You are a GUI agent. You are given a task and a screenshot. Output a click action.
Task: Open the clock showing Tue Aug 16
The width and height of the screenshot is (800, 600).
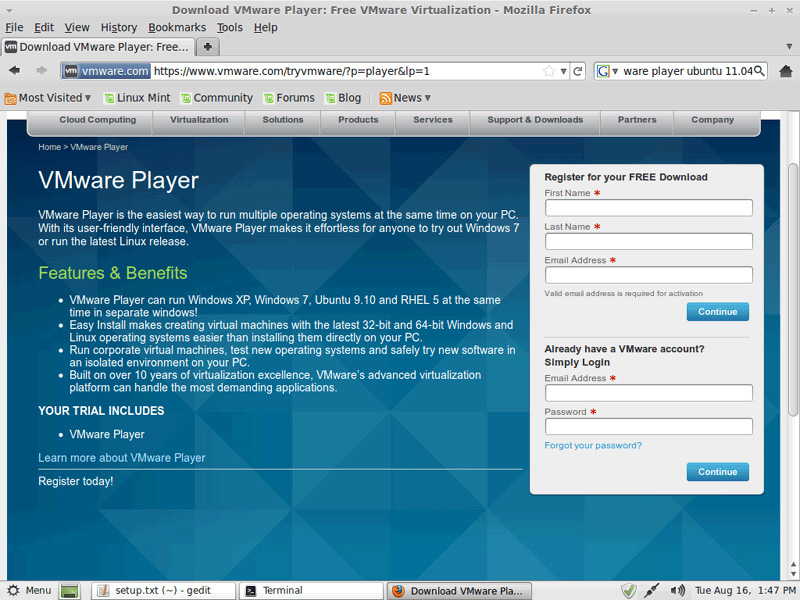point(745,590)
